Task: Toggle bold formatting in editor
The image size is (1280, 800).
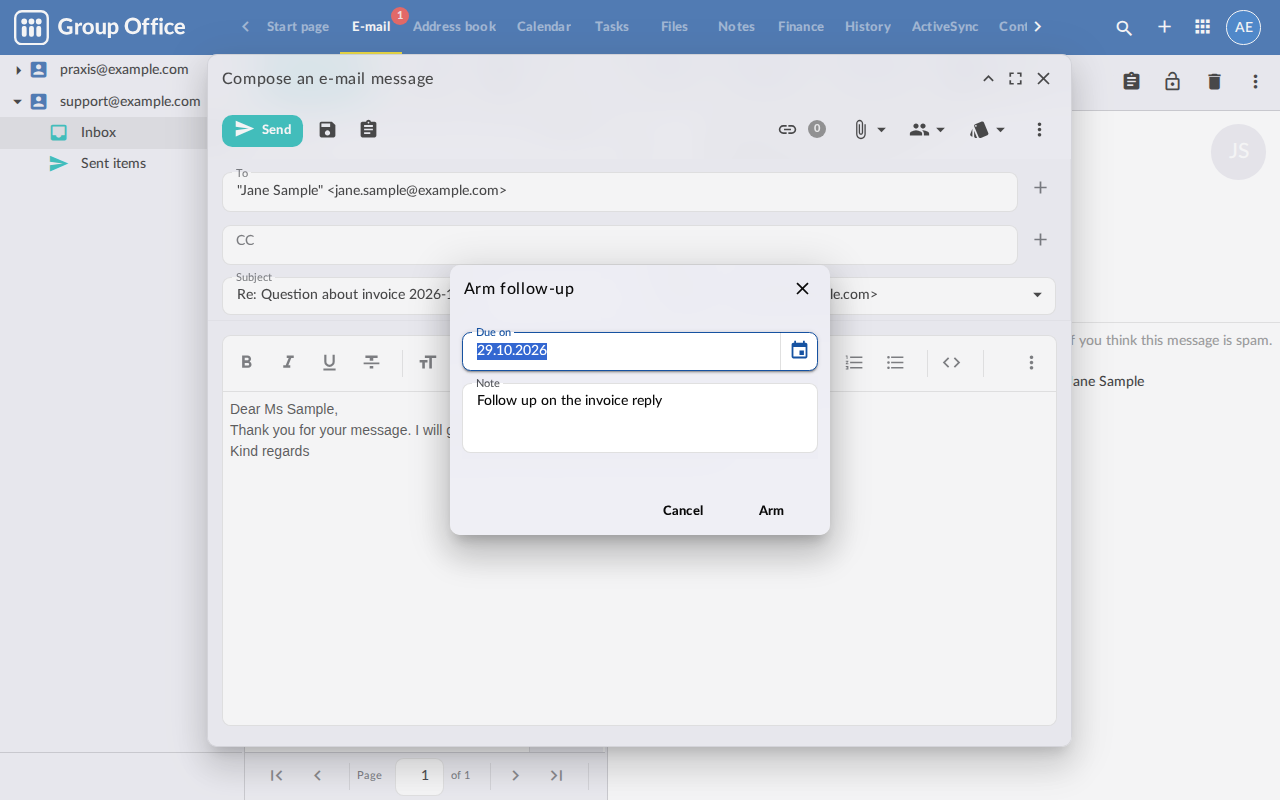Action: [247, 363]
